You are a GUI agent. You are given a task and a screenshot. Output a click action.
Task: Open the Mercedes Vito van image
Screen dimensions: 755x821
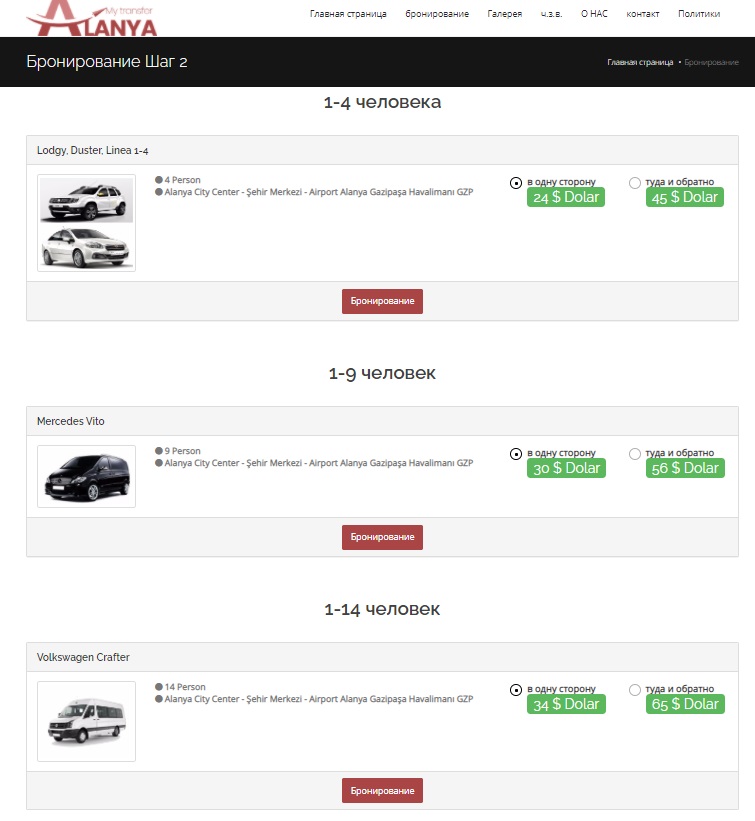(x=86, y=476)
